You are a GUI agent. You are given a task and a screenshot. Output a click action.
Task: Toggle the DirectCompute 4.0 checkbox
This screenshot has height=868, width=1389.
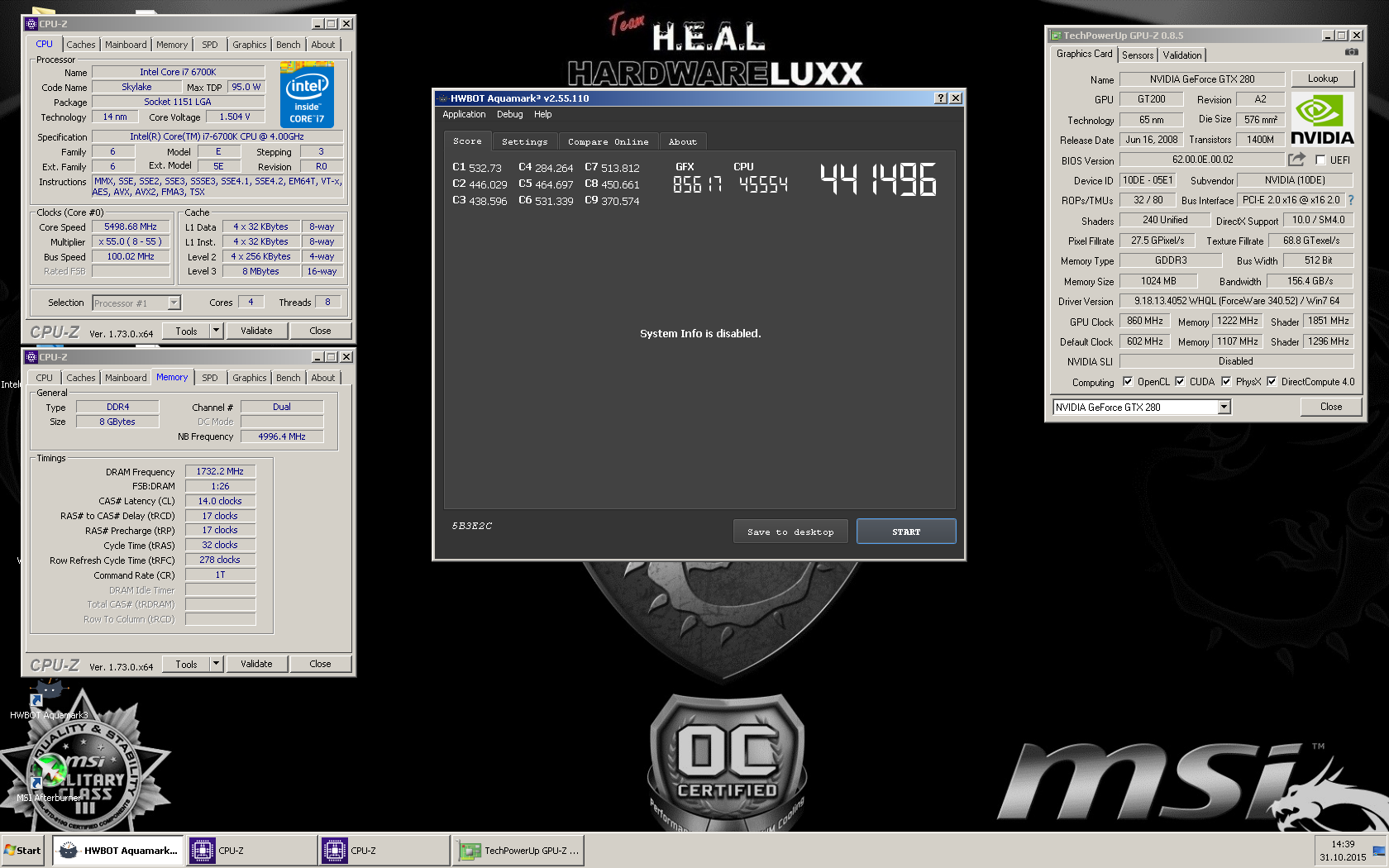[1272, 381]
